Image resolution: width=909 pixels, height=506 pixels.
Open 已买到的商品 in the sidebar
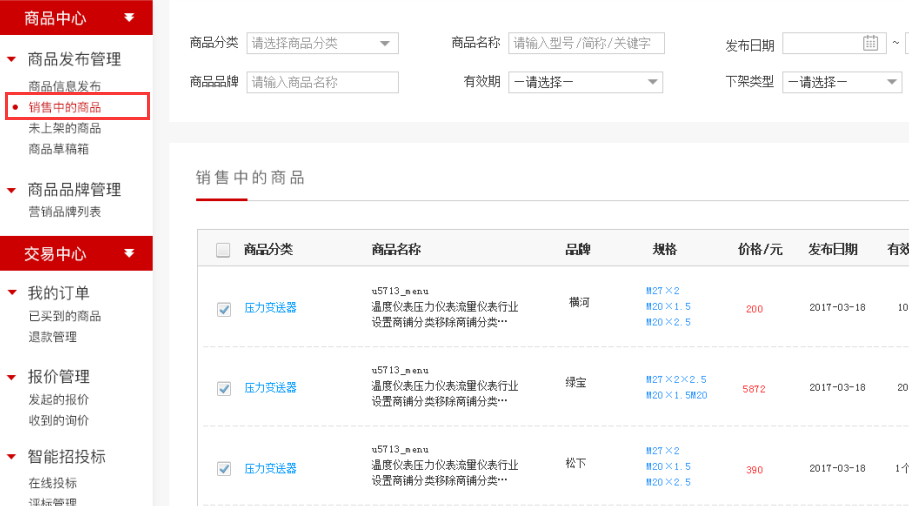64,316
